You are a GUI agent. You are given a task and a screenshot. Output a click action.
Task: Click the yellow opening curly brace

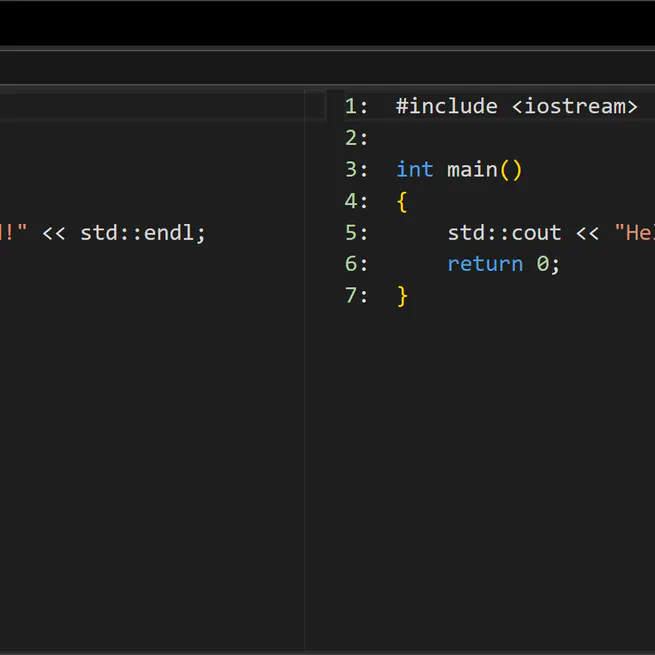[x=402, y=202]
